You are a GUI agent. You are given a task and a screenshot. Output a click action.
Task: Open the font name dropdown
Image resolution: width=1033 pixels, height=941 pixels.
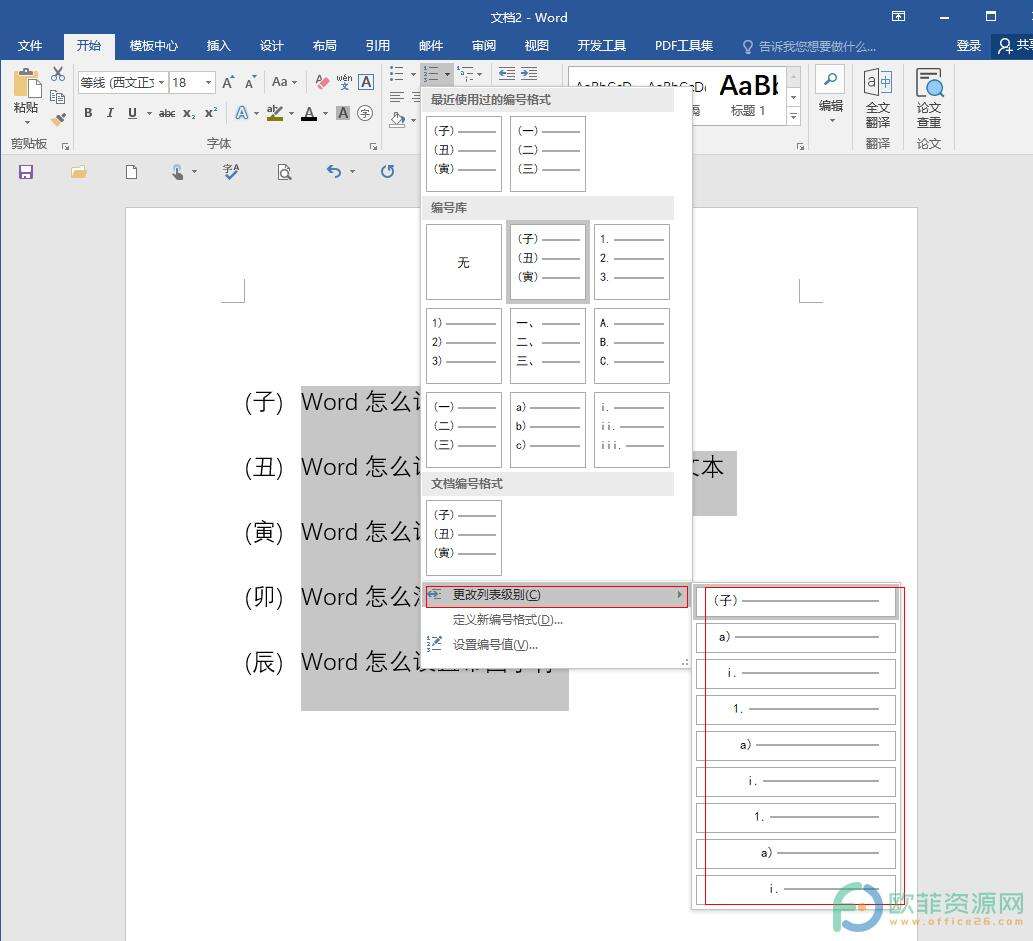tap(161, 82)
